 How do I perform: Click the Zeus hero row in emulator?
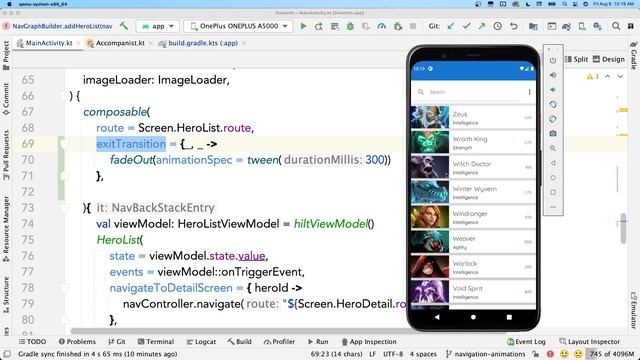473,117
